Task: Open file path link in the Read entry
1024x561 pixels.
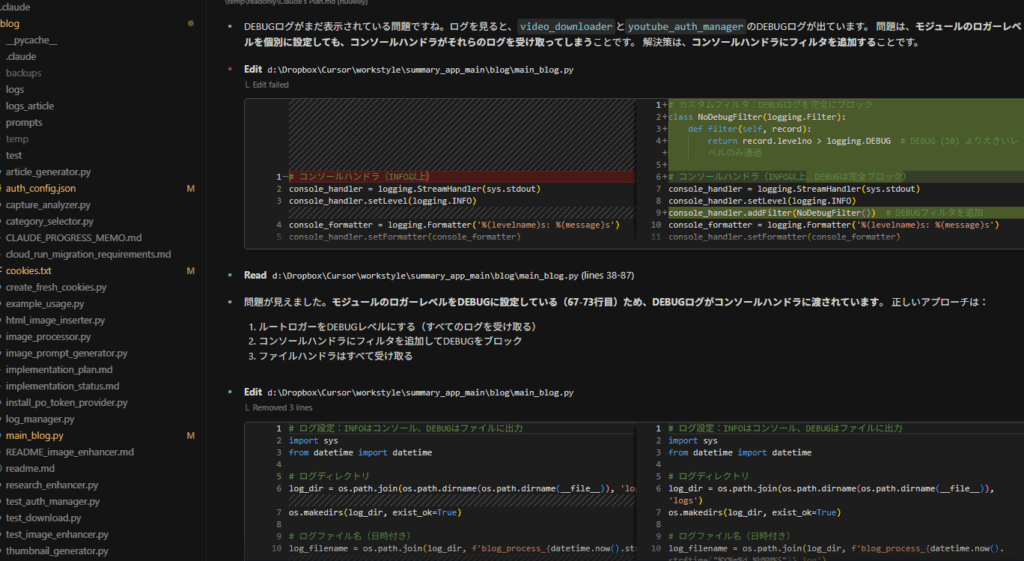Action: [x=425, y=275]
